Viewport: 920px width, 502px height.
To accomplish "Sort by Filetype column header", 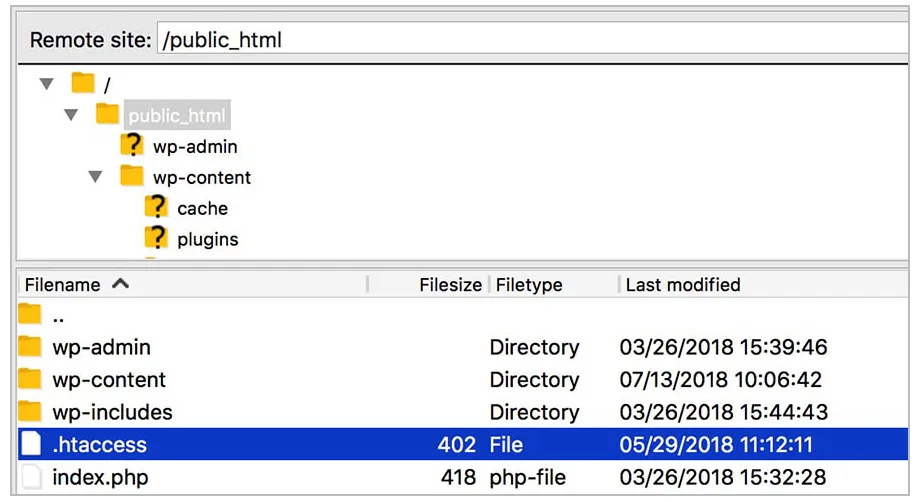I will (x=529, y=285).
